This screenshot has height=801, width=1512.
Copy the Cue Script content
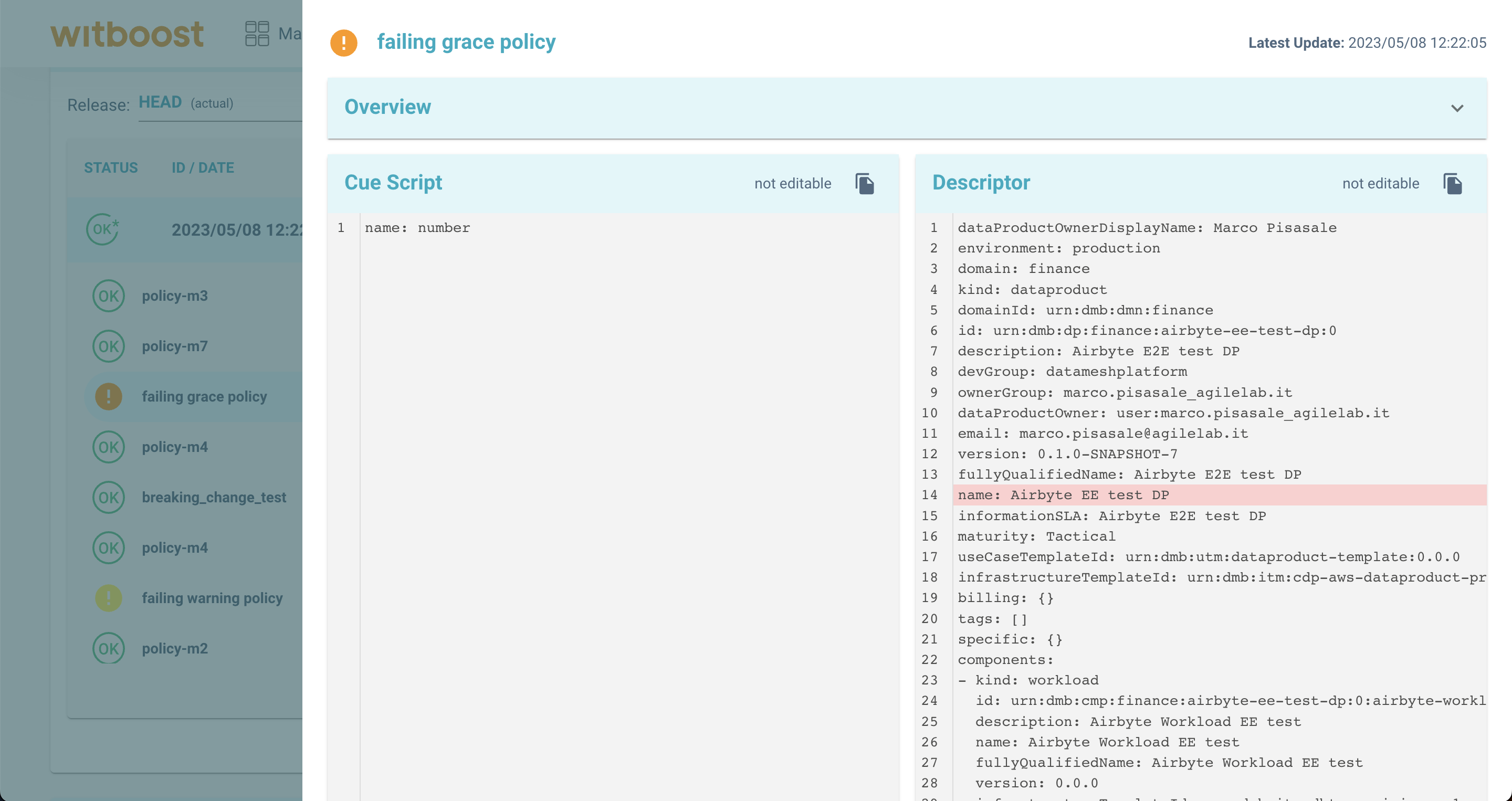click(865, 184)
